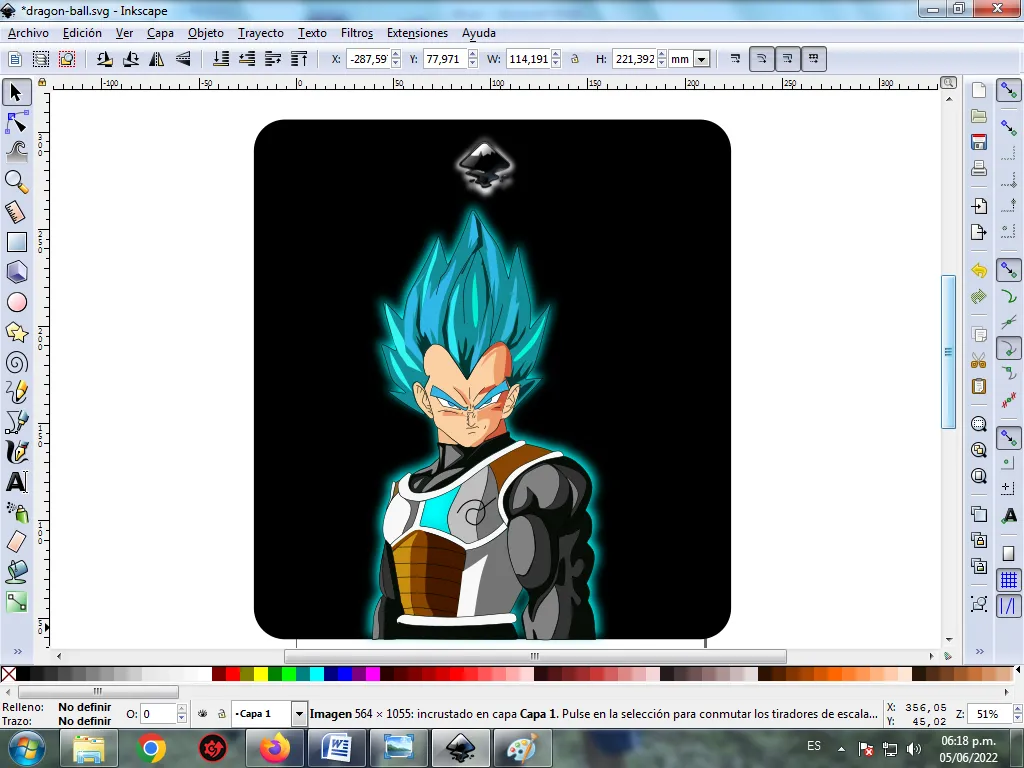Expand right toolbar overflow chevron
This screenshot has width=1024, height=768.
click(980, 651)
